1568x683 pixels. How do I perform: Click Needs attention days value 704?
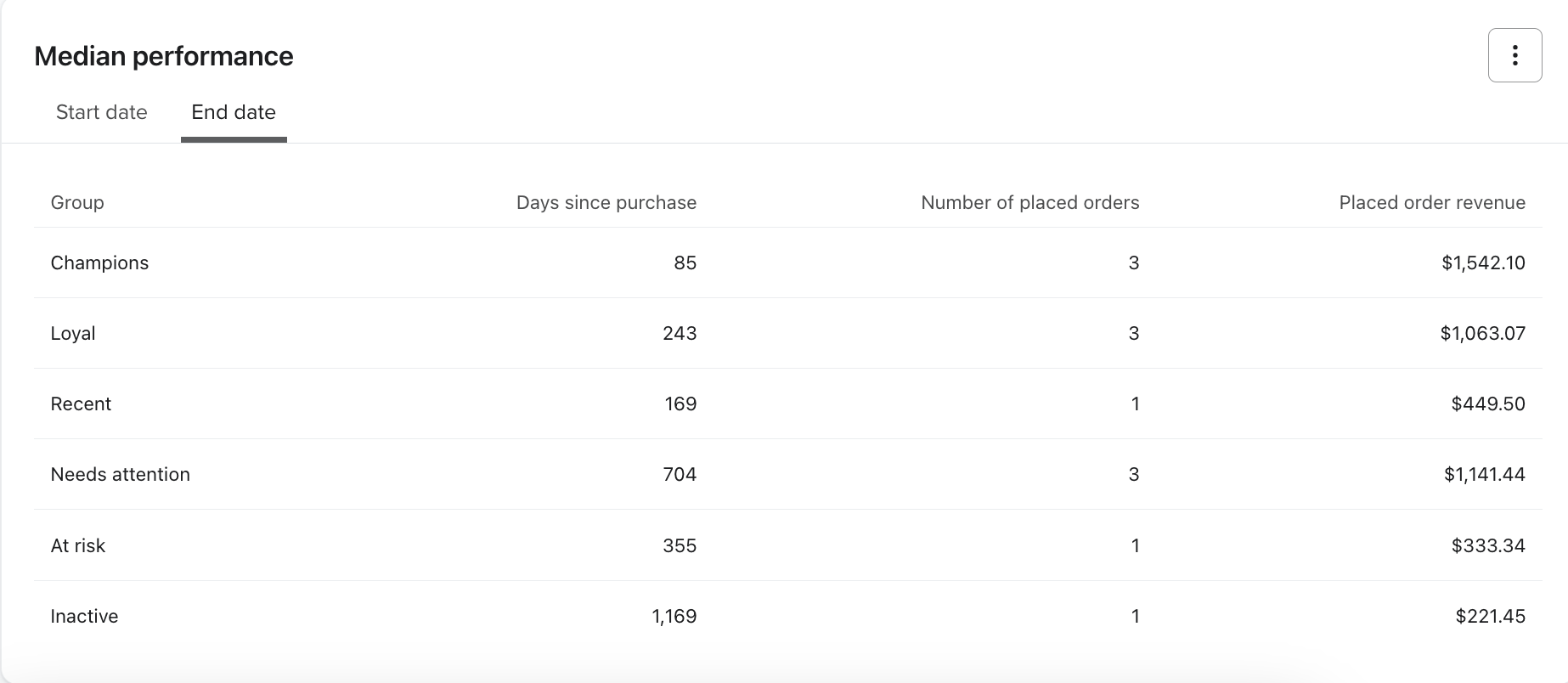[x=680, y=474]
